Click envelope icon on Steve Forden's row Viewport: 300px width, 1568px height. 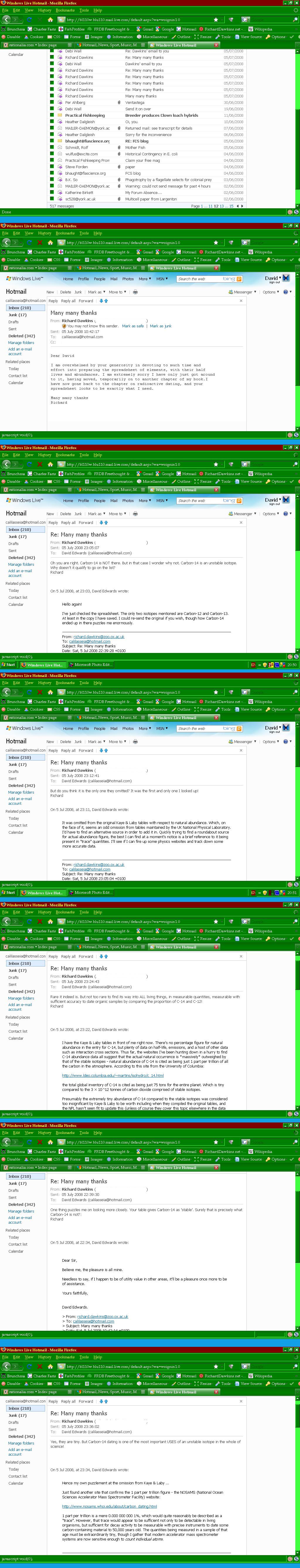click(60, 167)
